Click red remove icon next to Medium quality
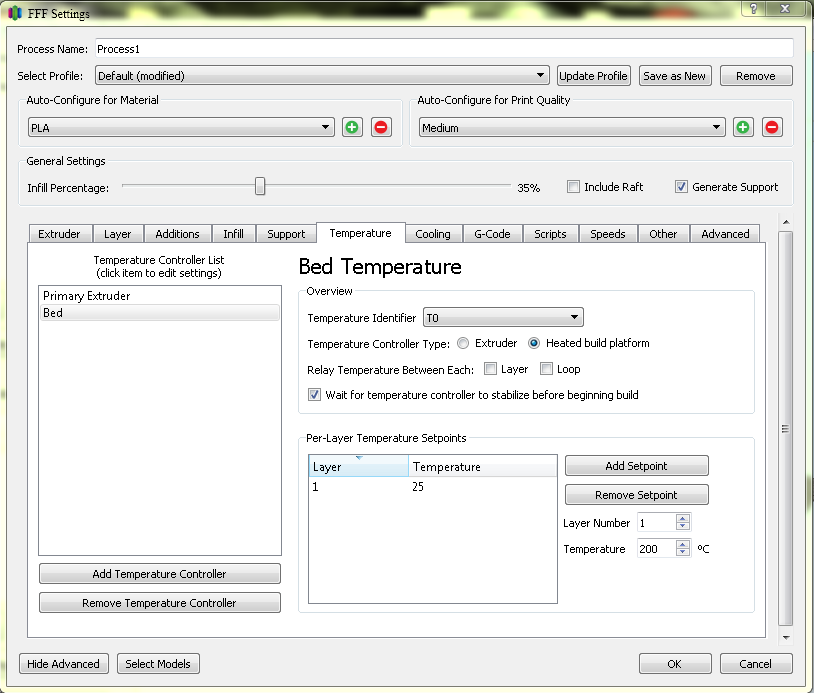This screenshot has height=693, width=814. pyautogui.click(x=772, y=127)
